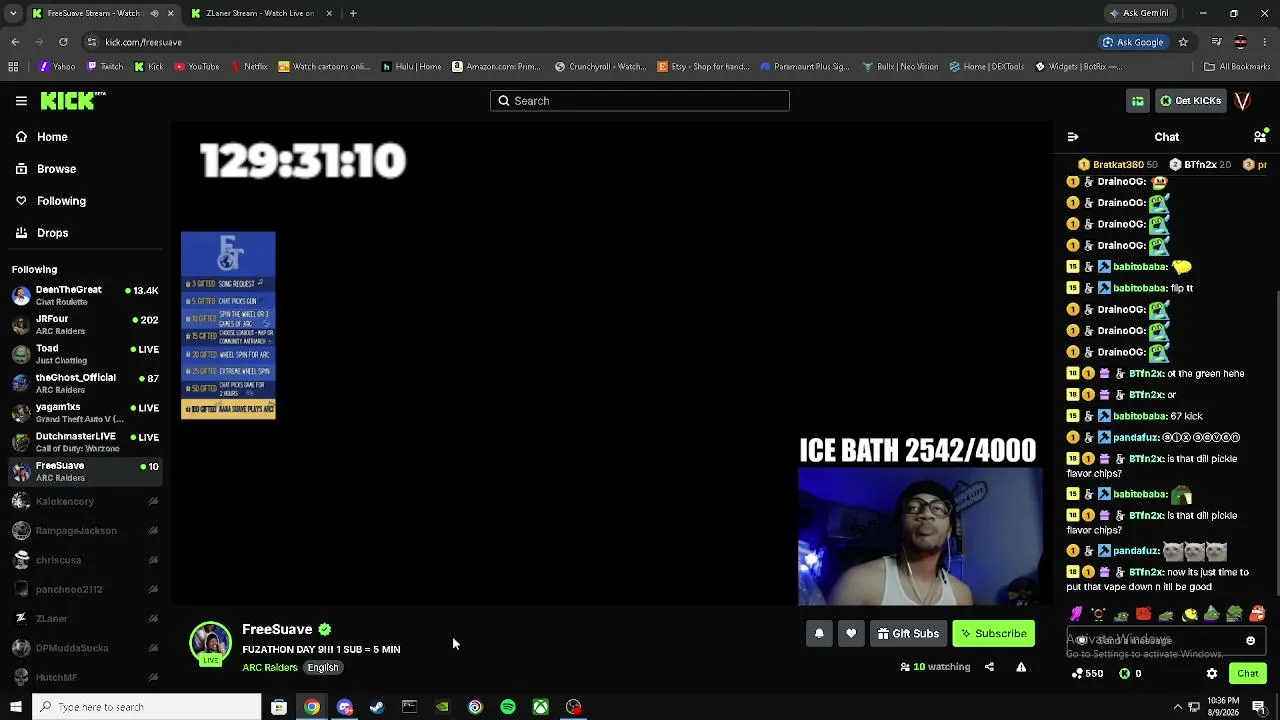1280x720 pixels.
Task: Open DutchmasterLIVE channel in Following list
Action: coord(85,442)
